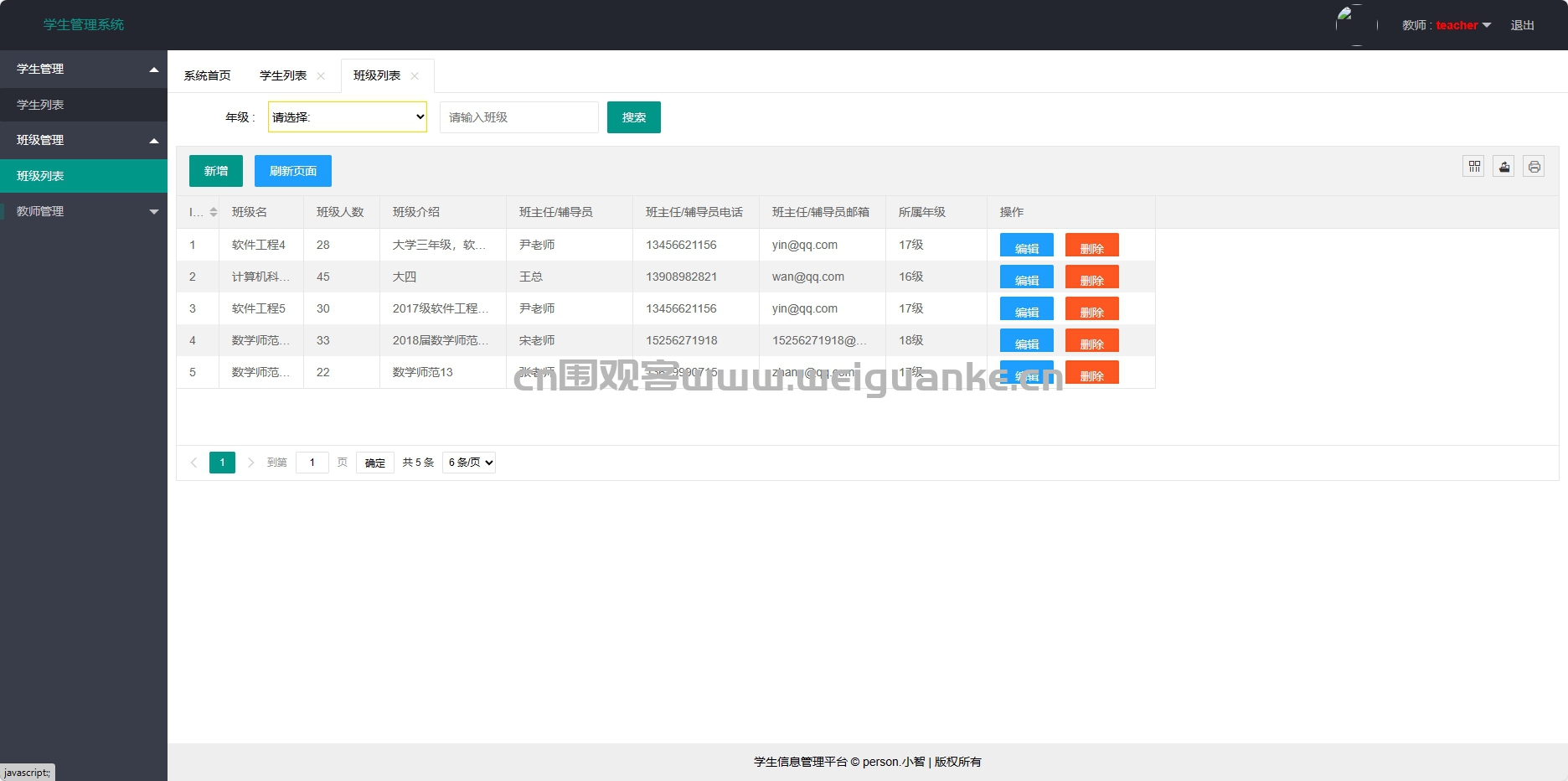Click the user avatar image

[1357, 25]
